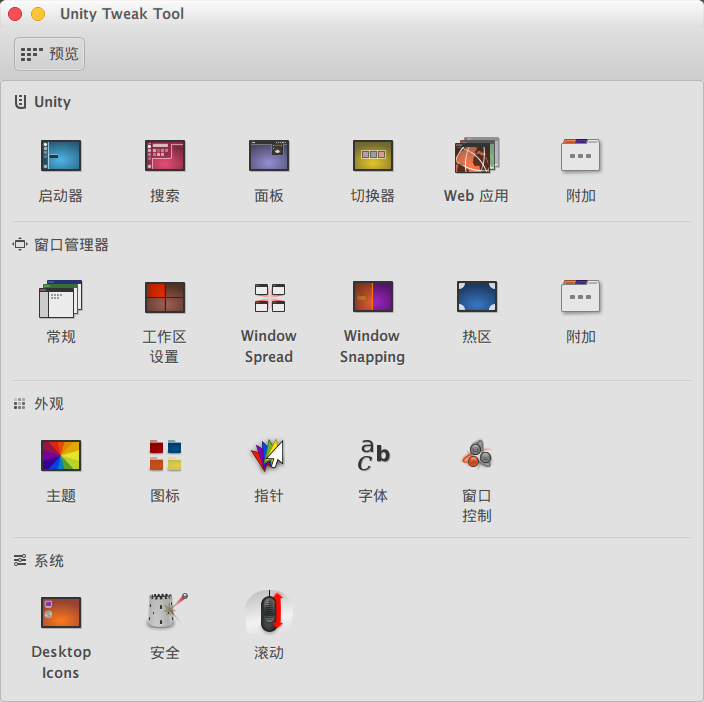This screenshot has height=702, width=704.
Task: Open the 滚动 scrolling settings icon
Action: (x=268, y=611)
